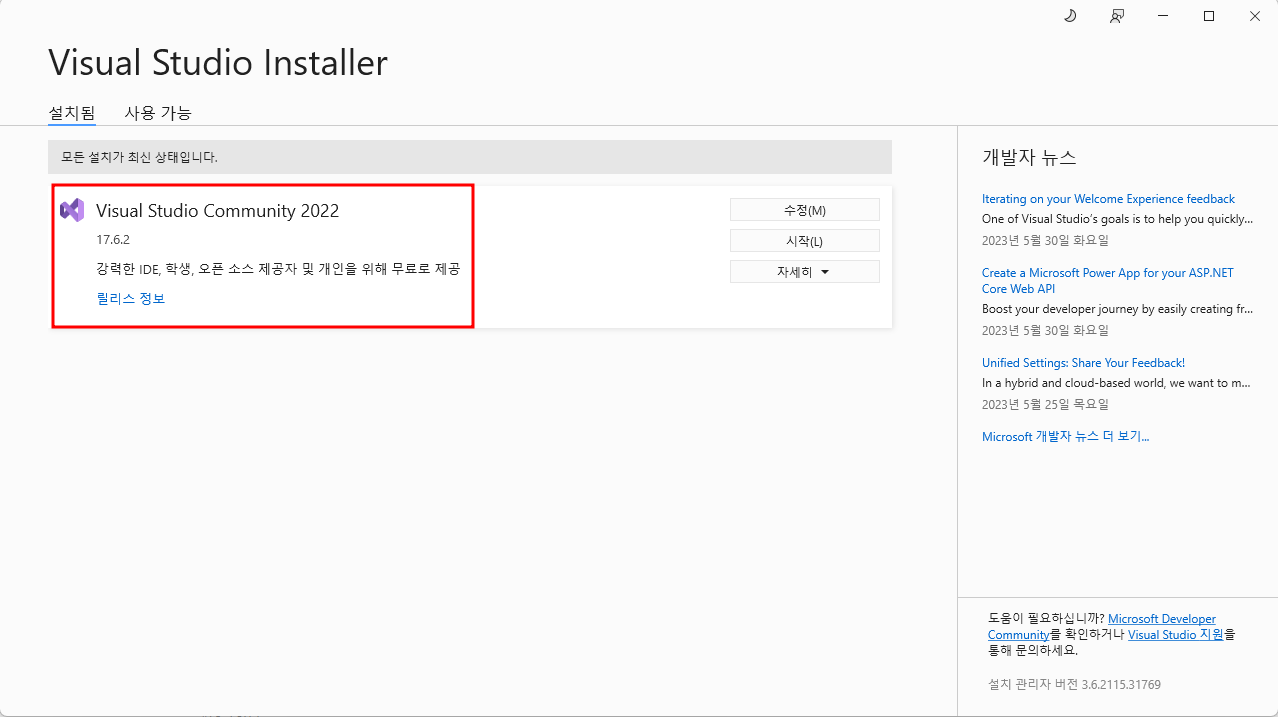Open Unified Settings: Share Your Feedback link

click(1083, 363)
